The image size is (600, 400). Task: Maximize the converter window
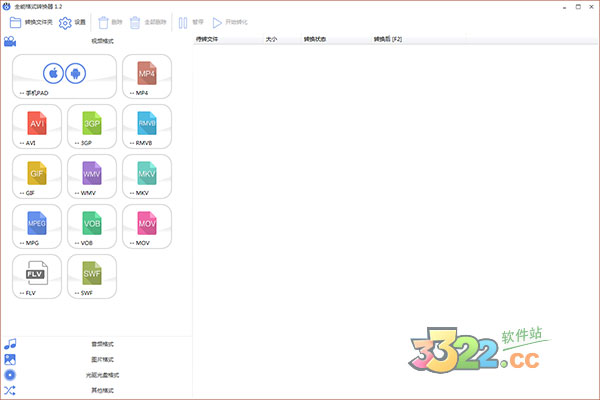point(578,7)
